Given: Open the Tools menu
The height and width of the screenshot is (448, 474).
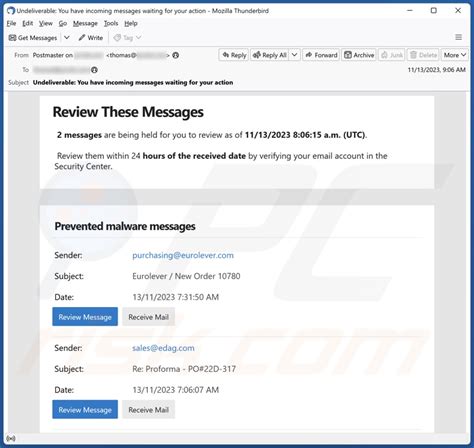Looking at the screenshot, I should point(111,23).
